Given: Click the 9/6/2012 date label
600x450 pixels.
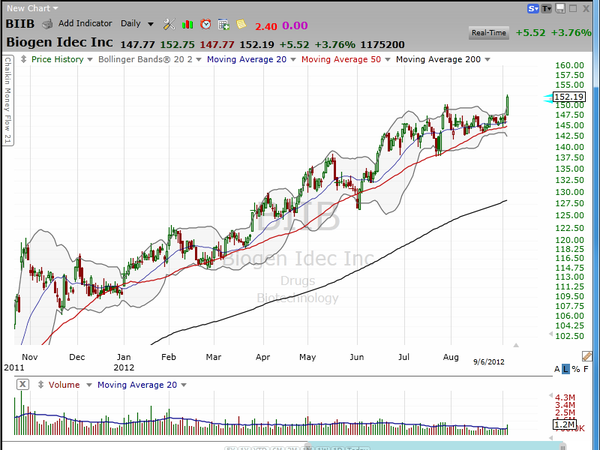Looking at the screenshot, I should pyautogui.click(x=489, y=362).
